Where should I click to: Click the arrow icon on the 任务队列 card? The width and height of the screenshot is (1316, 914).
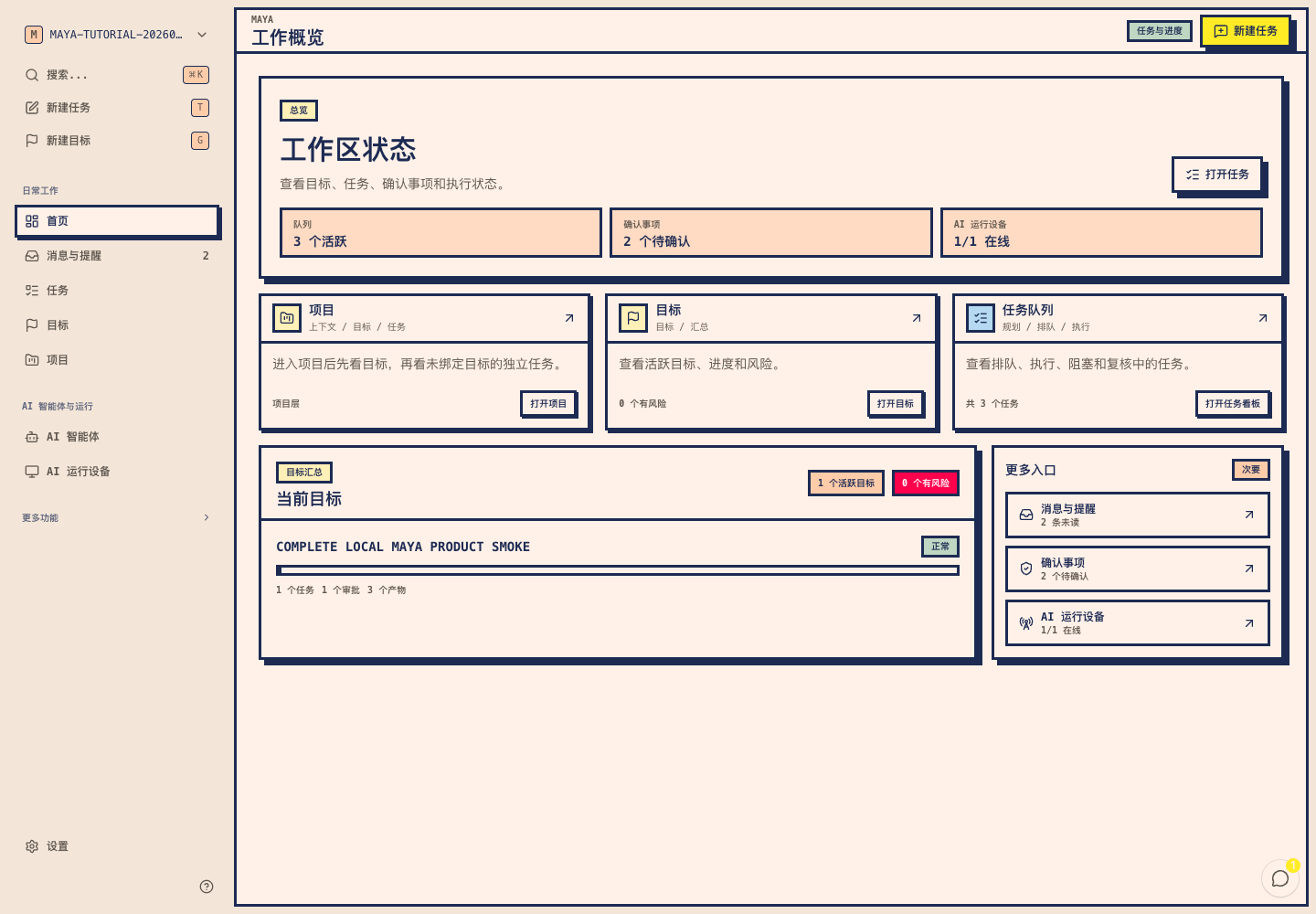[x=1263, y=318]
